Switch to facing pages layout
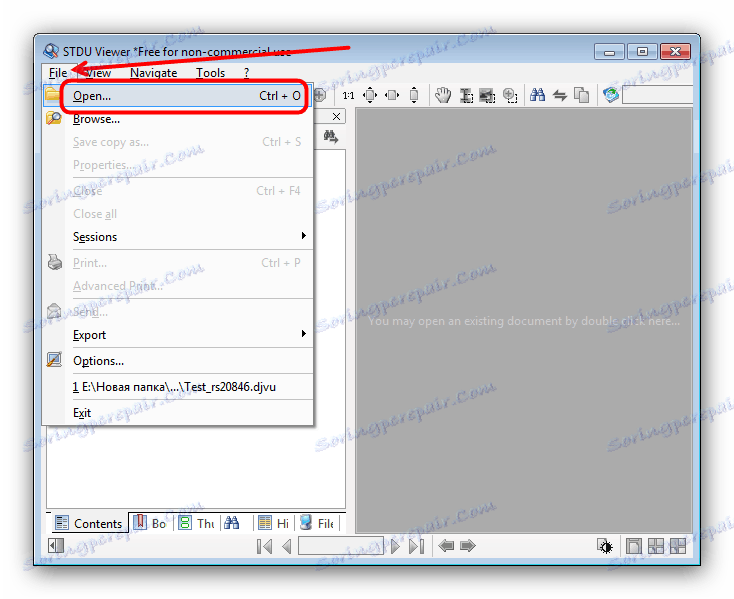The image size is (734, 599). tap(655, 546)
